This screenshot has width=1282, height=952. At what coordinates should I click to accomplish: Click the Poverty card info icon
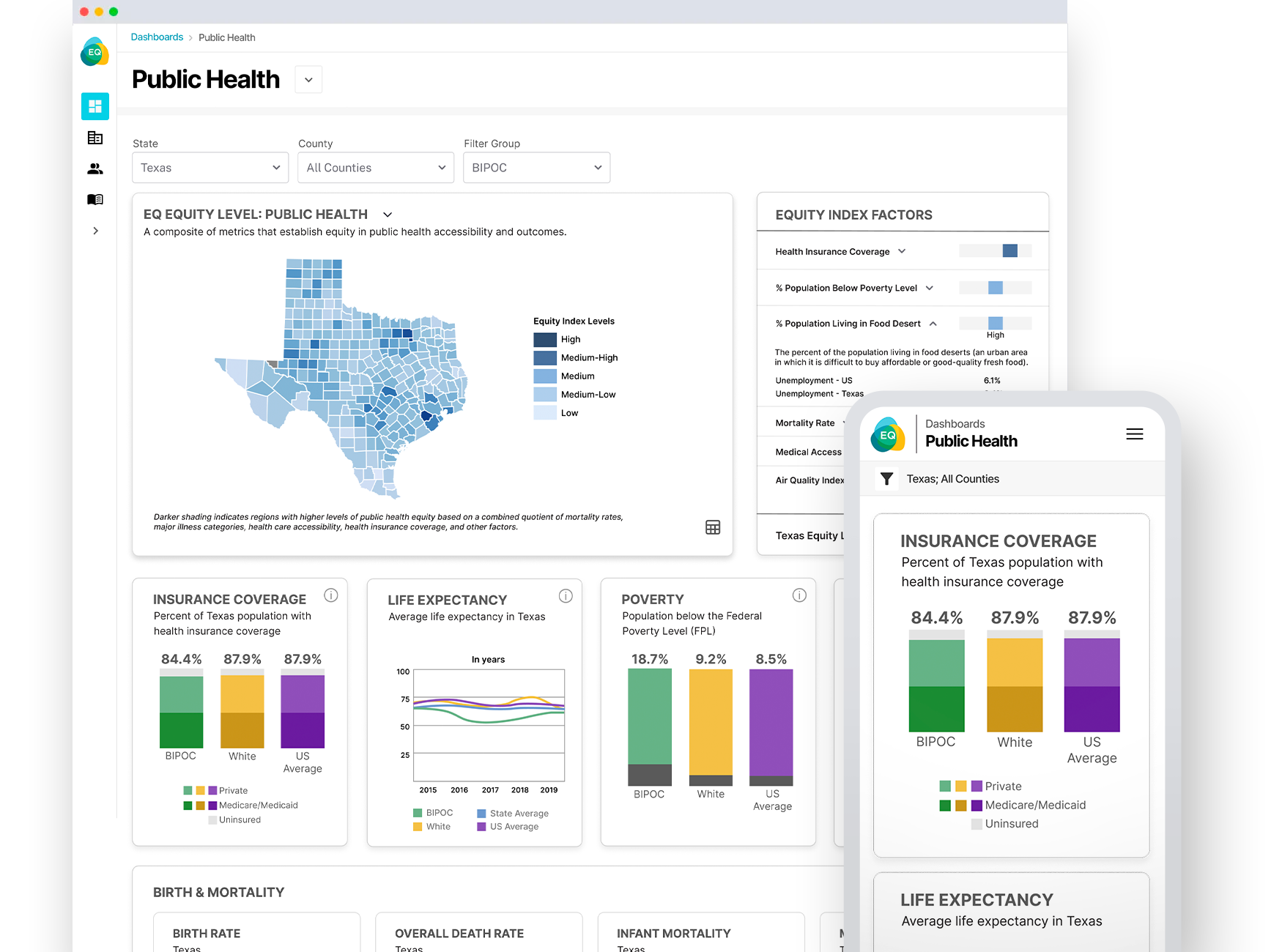tap(799, 595)
